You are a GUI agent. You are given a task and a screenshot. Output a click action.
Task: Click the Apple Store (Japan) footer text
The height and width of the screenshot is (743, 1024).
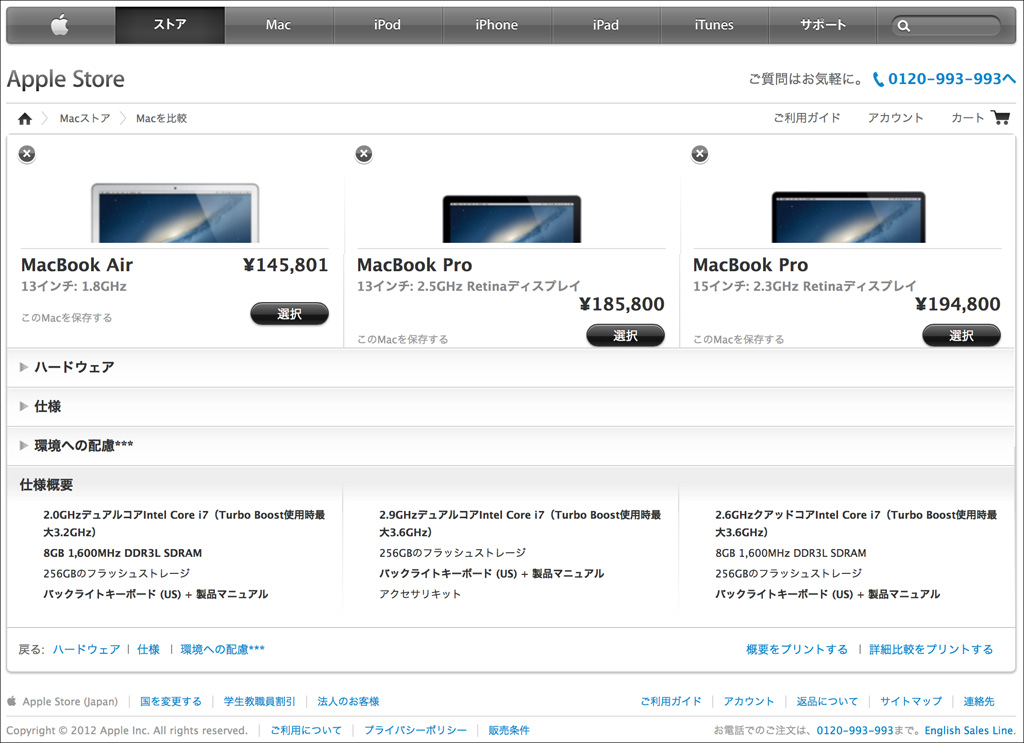71,701
